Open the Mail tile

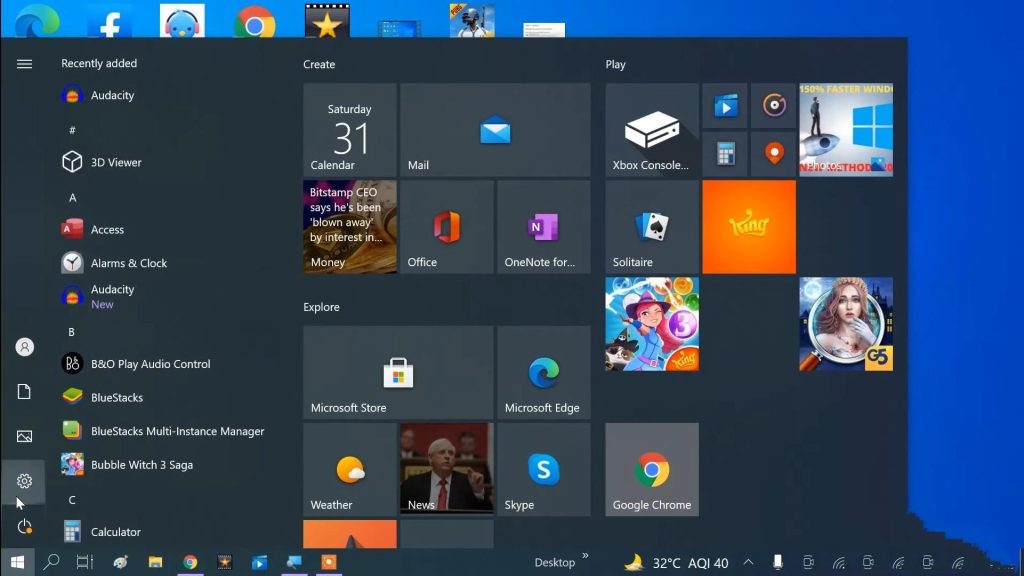(495, 129)
